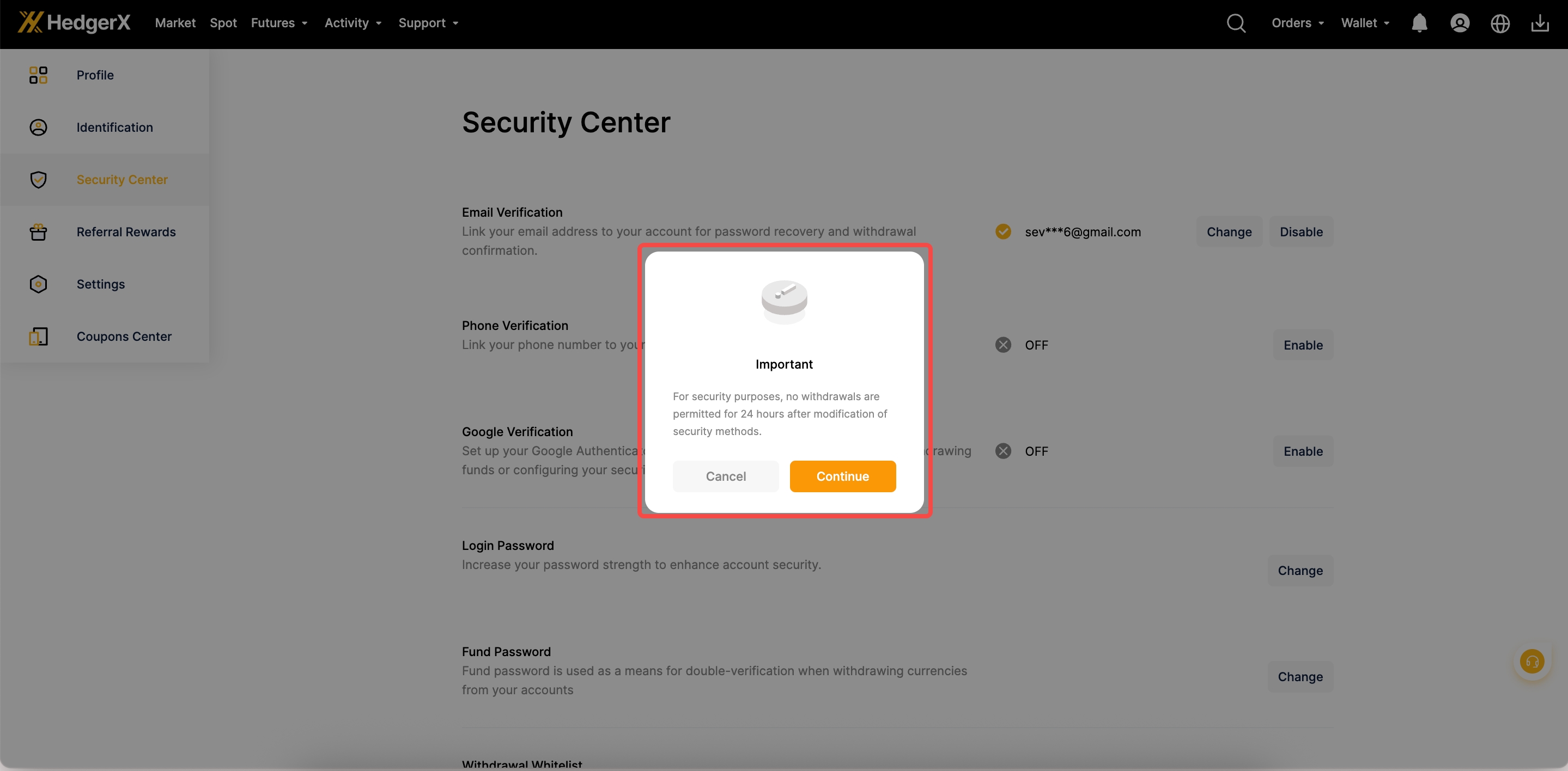Expand the Wallet dropdown

[1365, 23]
